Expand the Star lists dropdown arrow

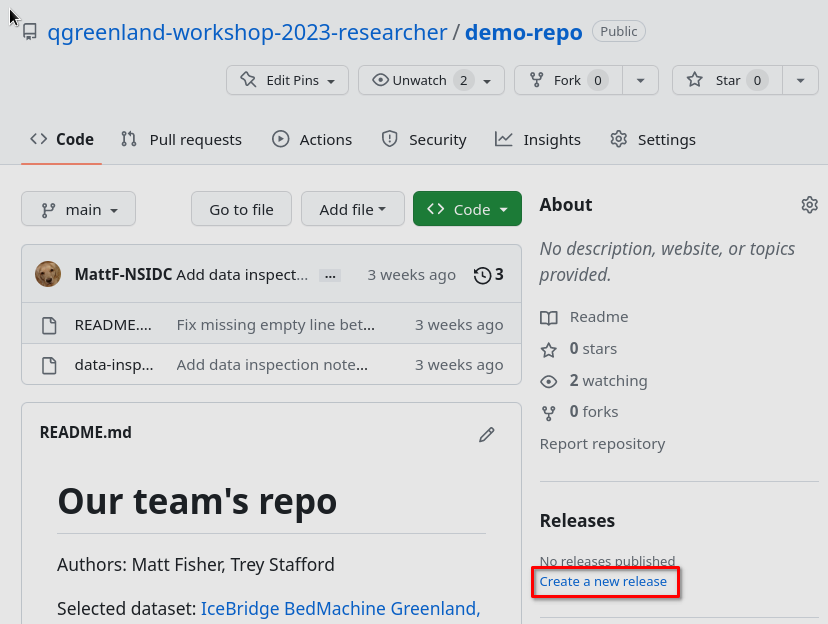pos(801,80)
